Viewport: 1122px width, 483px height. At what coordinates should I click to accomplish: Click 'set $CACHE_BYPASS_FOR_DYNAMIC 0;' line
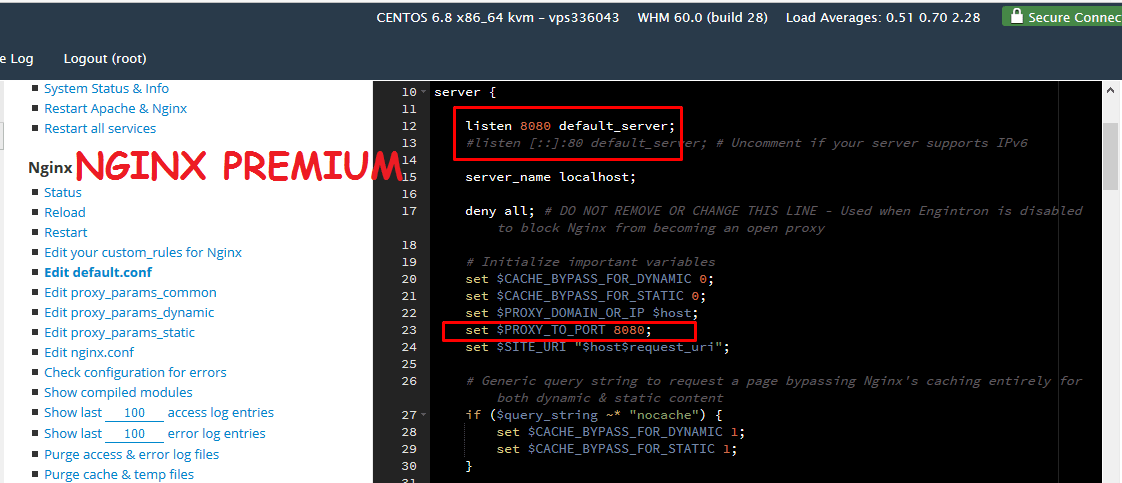(590, 279)
